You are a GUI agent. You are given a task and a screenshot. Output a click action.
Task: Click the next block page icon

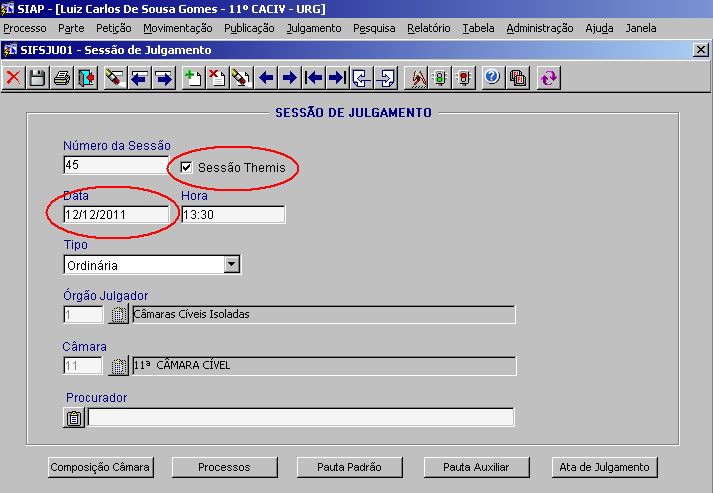tap(386, 78)
